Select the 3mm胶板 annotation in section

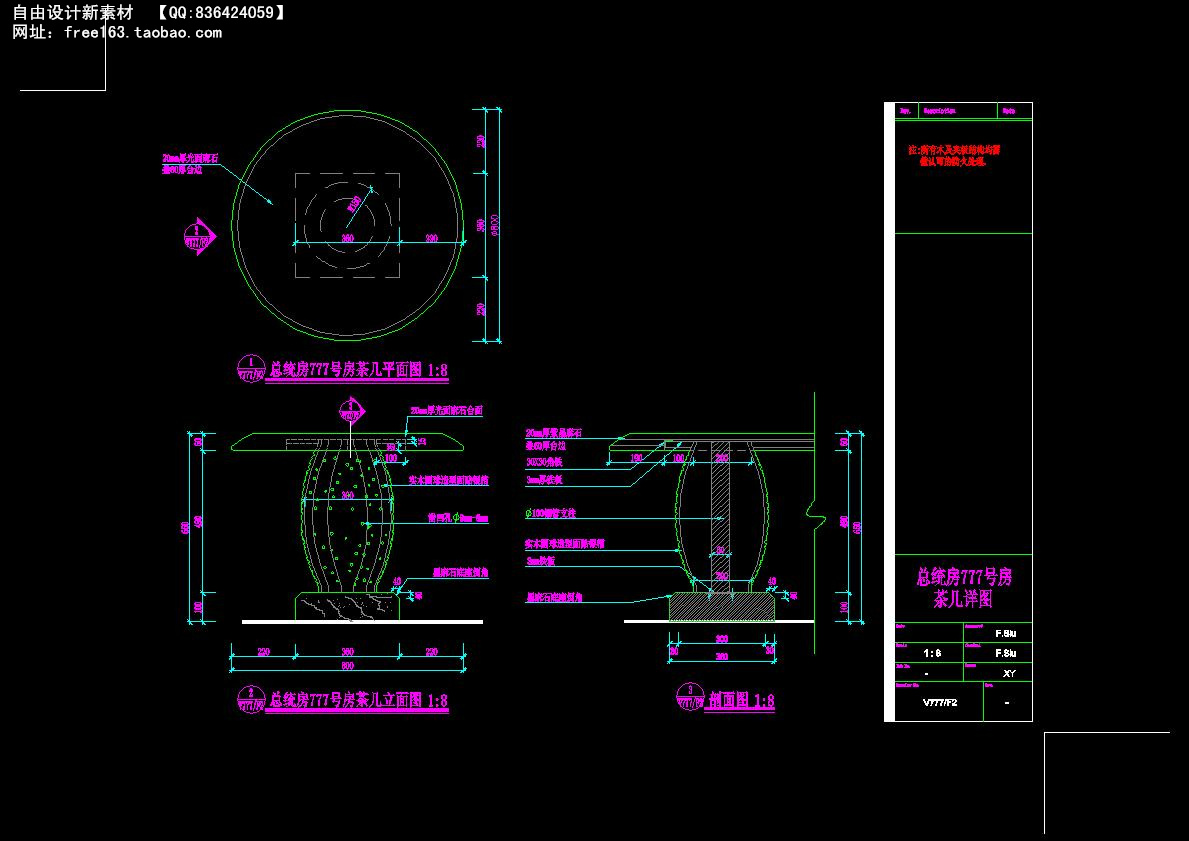[x=541, y=561]
